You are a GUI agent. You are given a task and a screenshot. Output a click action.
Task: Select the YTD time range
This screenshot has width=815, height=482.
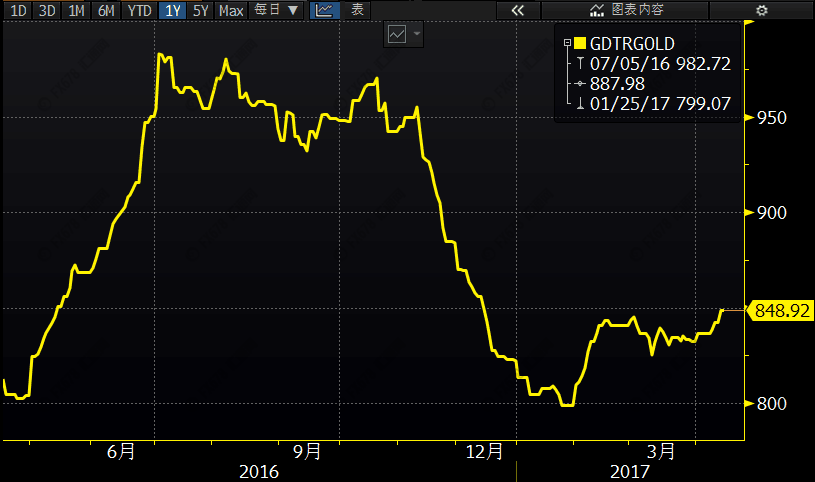point(140,10)
